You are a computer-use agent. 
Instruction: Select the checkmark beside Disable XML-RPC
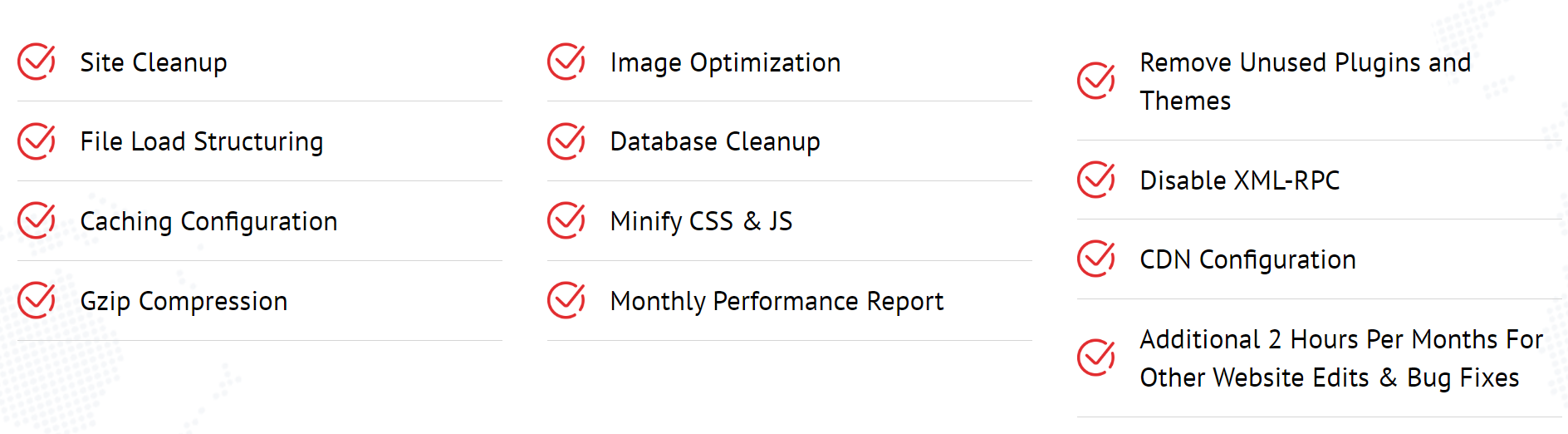point(1096,180)
